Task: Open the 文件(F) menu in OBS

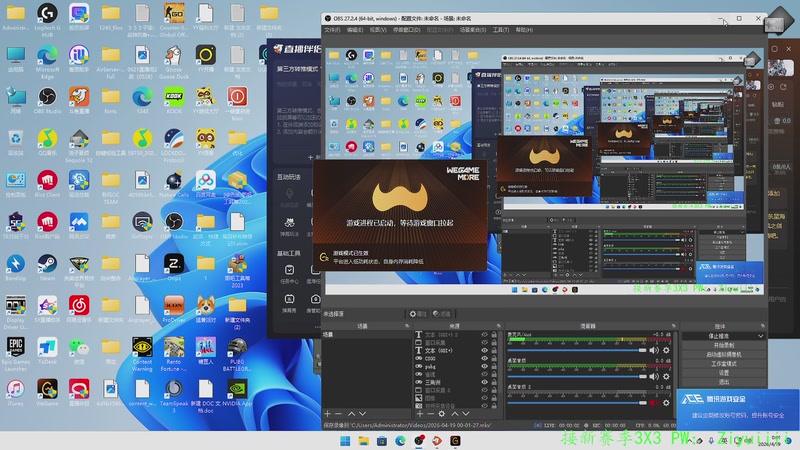Action: point(332,30)
